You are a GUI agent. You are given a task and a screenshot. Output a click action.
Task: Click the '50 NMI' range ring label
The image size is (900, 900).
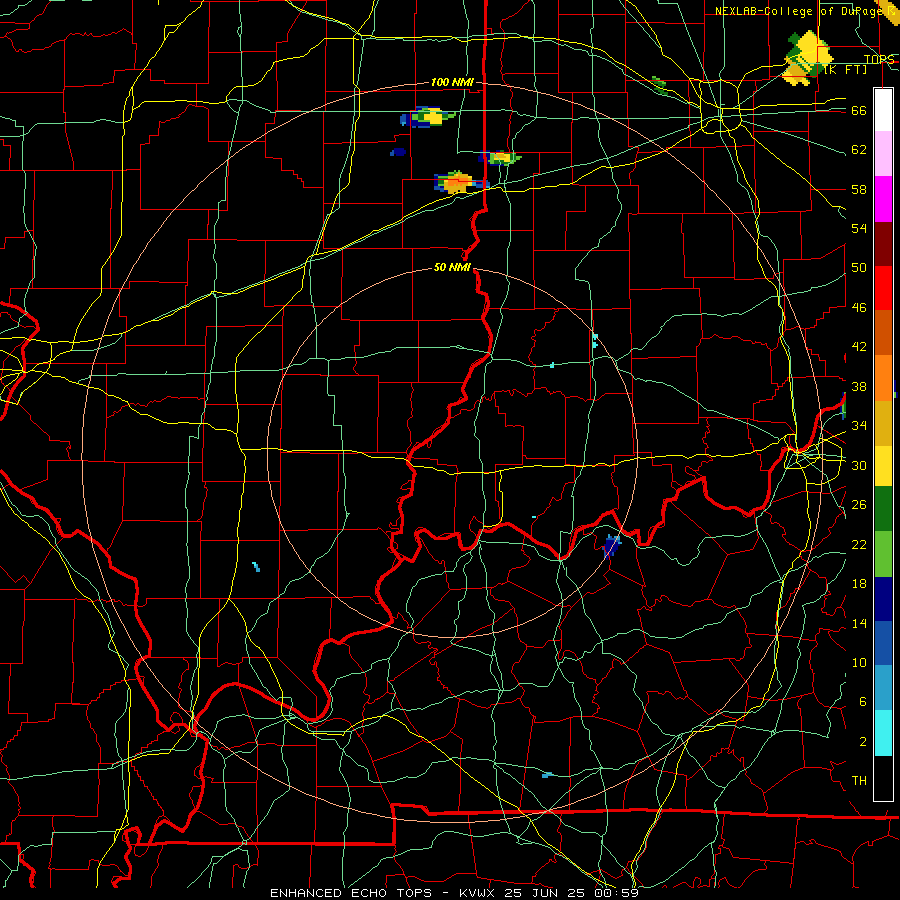(x=452, y=267)
